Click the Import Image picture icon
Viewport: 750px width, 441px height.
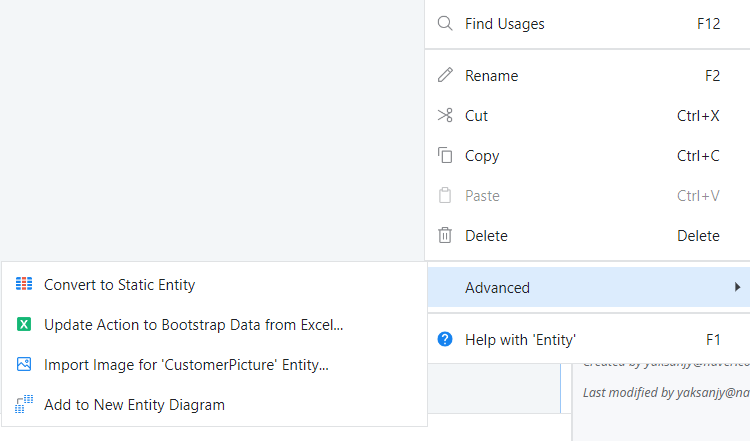pyautogui.click(x=24, y=365)
